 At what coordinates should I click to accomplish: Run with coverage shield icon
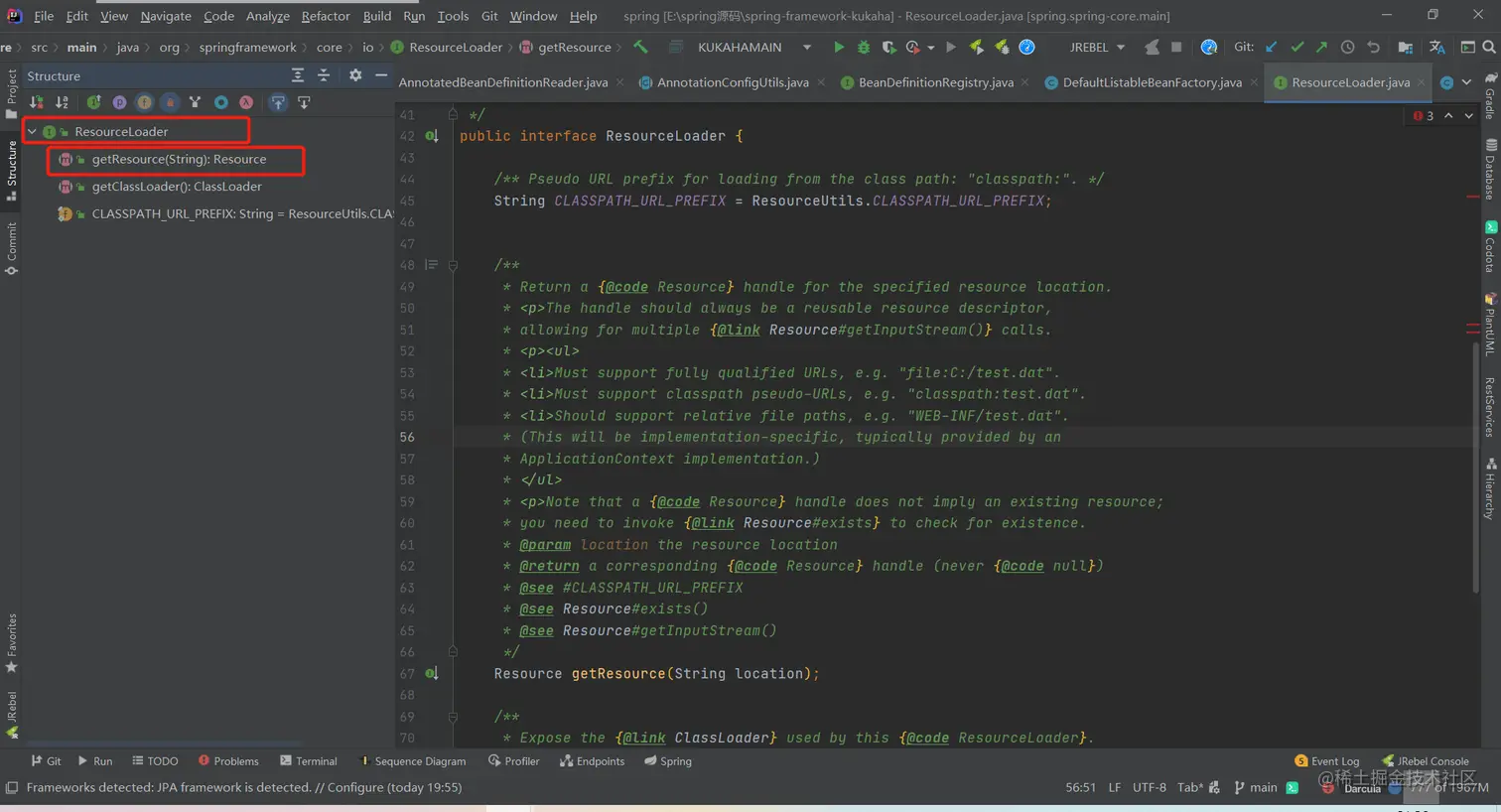click(x=888, y=47)
